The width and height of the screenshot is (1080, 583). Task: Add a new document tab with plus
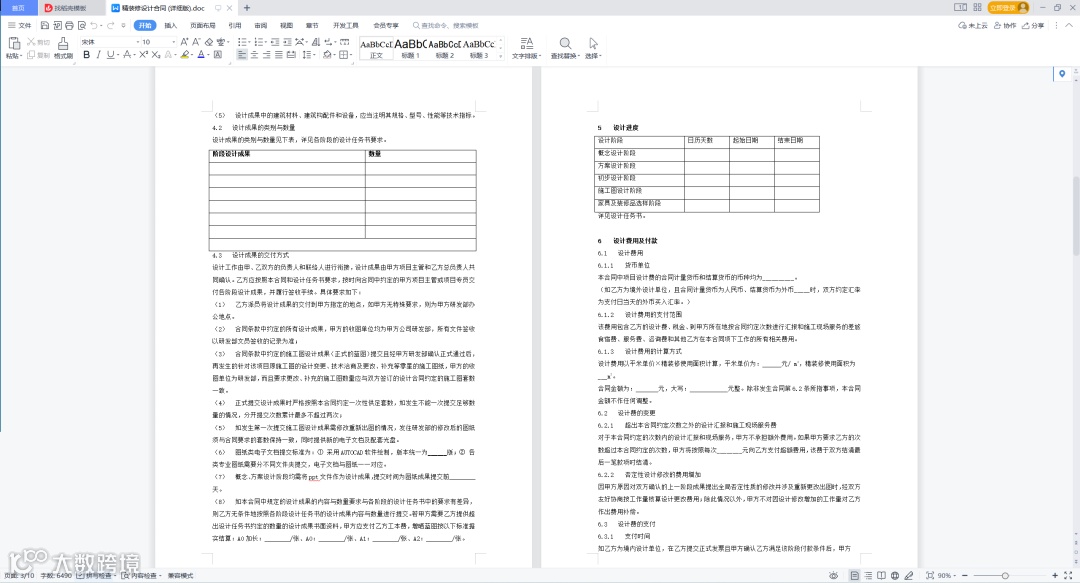pos(247,8)
